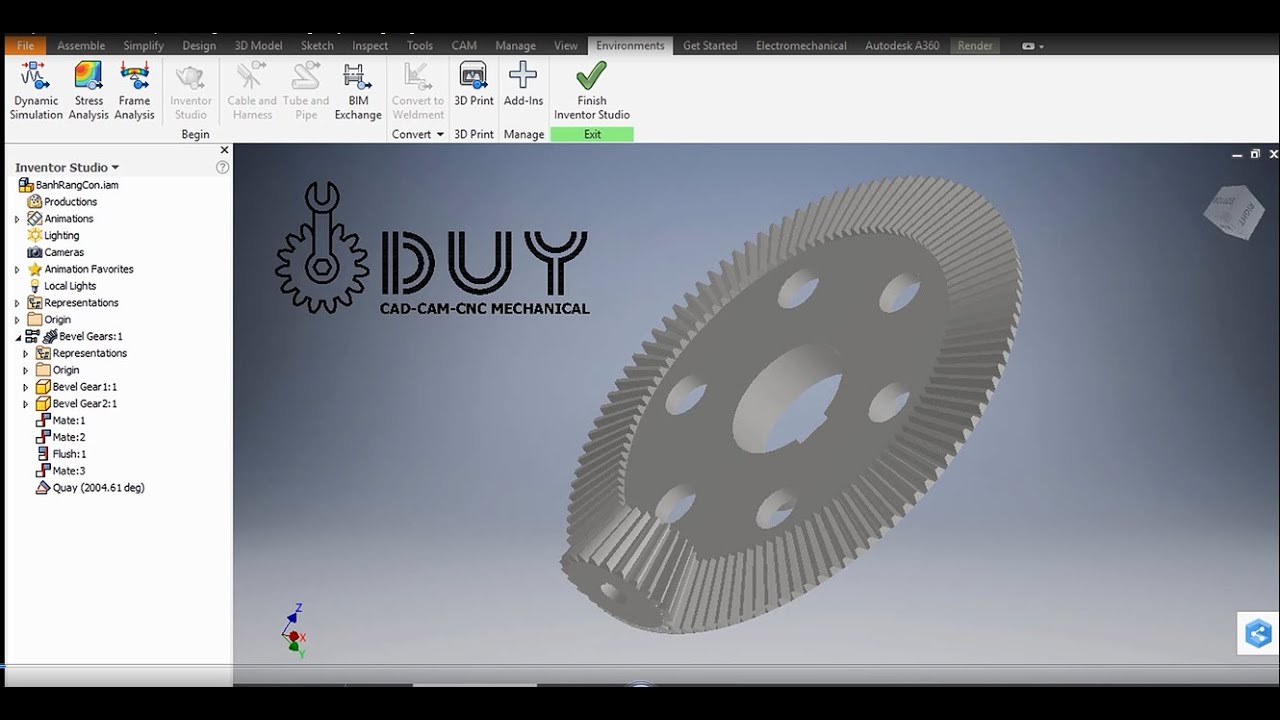The width and height of the screenshot is (1280, 720).
Task: Launch BIM Exchange tool
Action: click(x=358, y=91)
